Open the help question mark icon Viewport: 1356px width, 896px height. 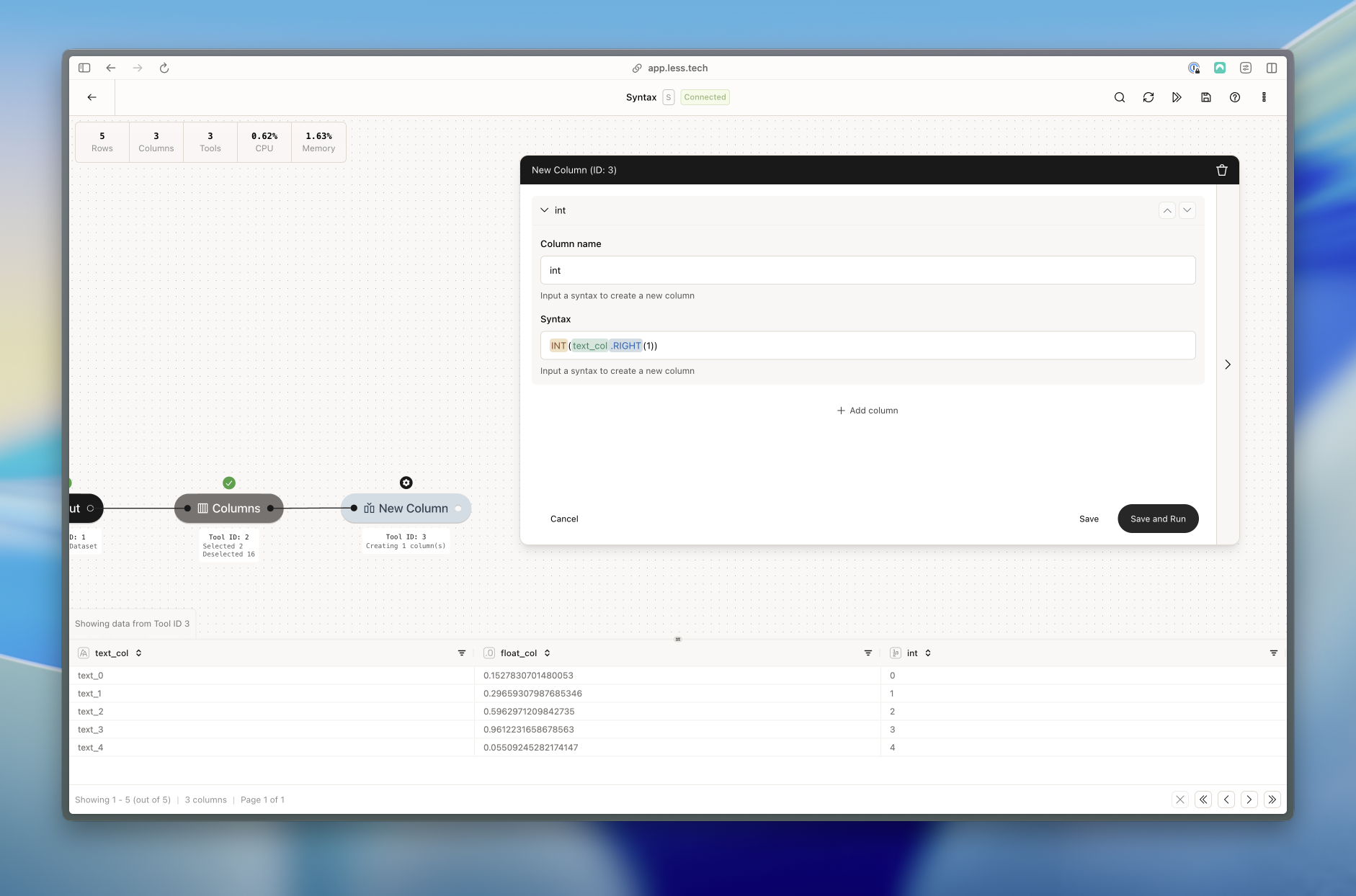(1235, 97)
